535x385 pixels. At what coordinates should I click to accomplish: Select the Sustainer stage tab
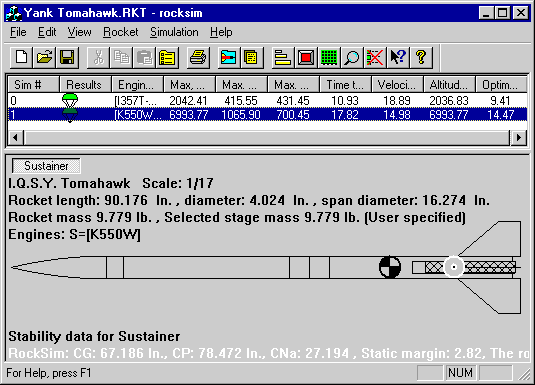(x=46, y=166)
